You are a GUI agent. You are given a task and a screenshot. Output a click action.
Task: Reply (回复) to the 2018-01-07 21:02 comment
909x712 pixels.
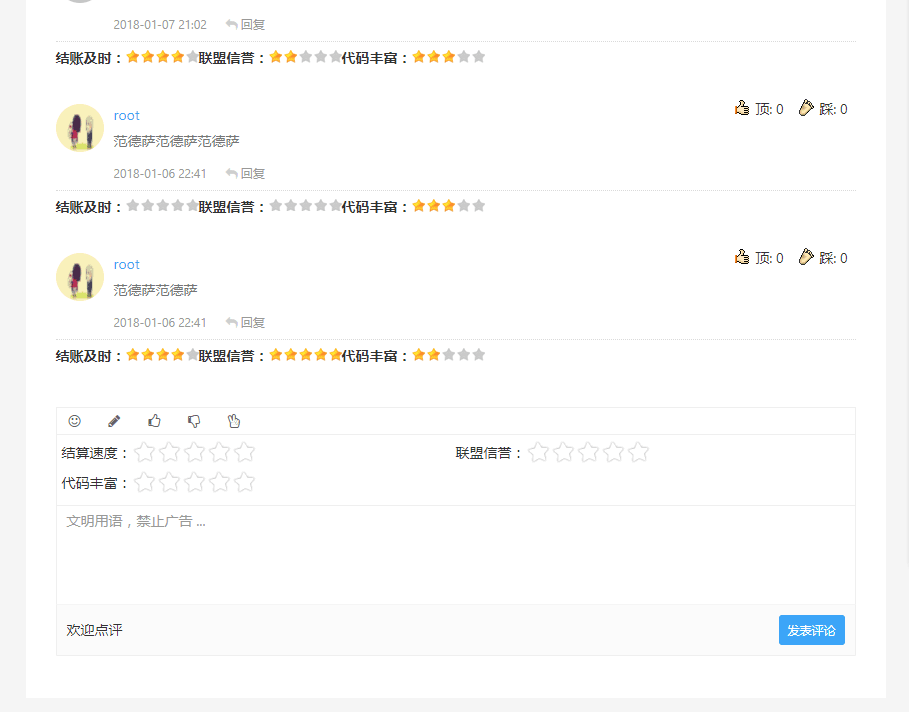(x=246, y=24)
